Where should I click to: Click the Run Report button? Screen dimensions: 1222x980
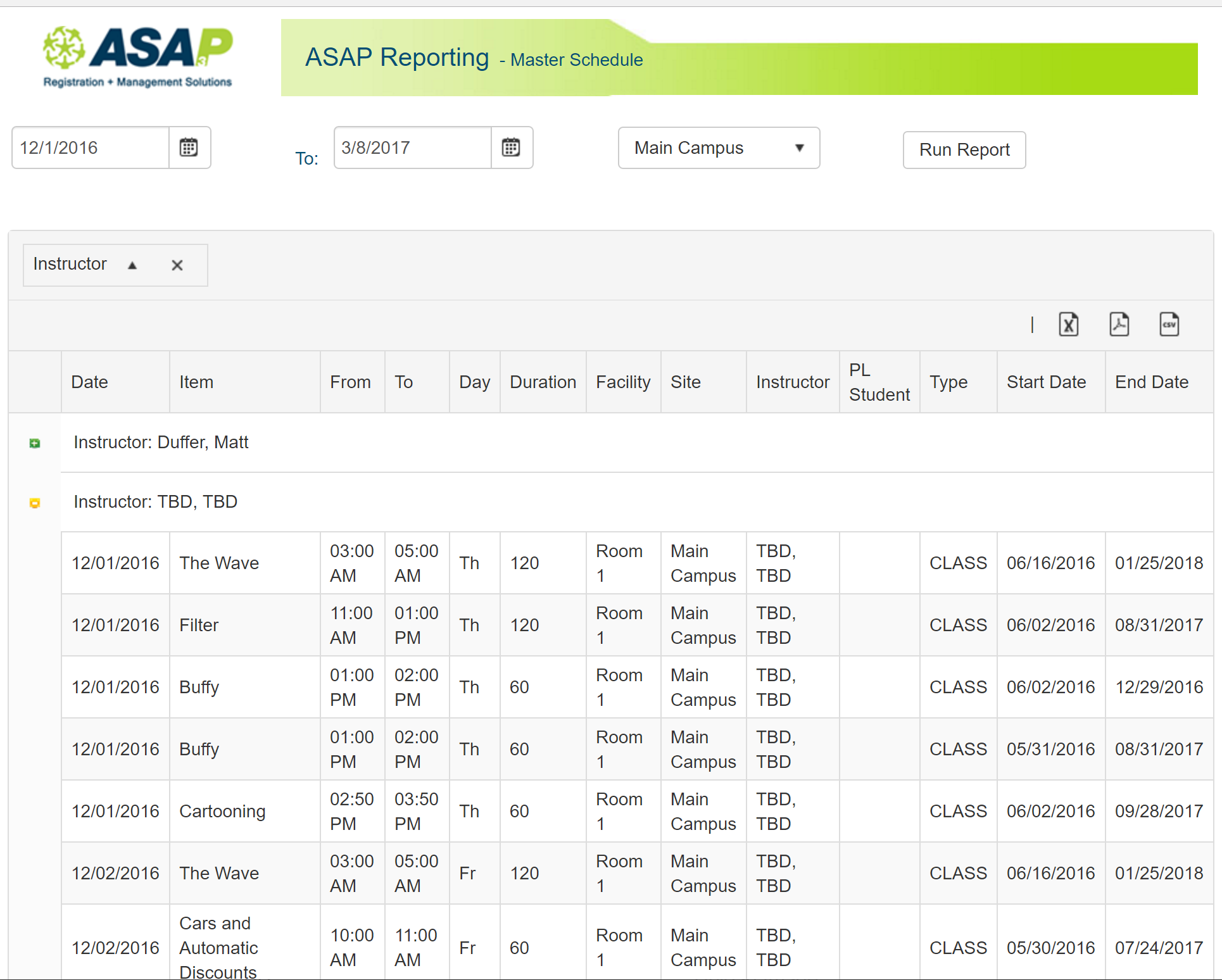click(964, 150)
